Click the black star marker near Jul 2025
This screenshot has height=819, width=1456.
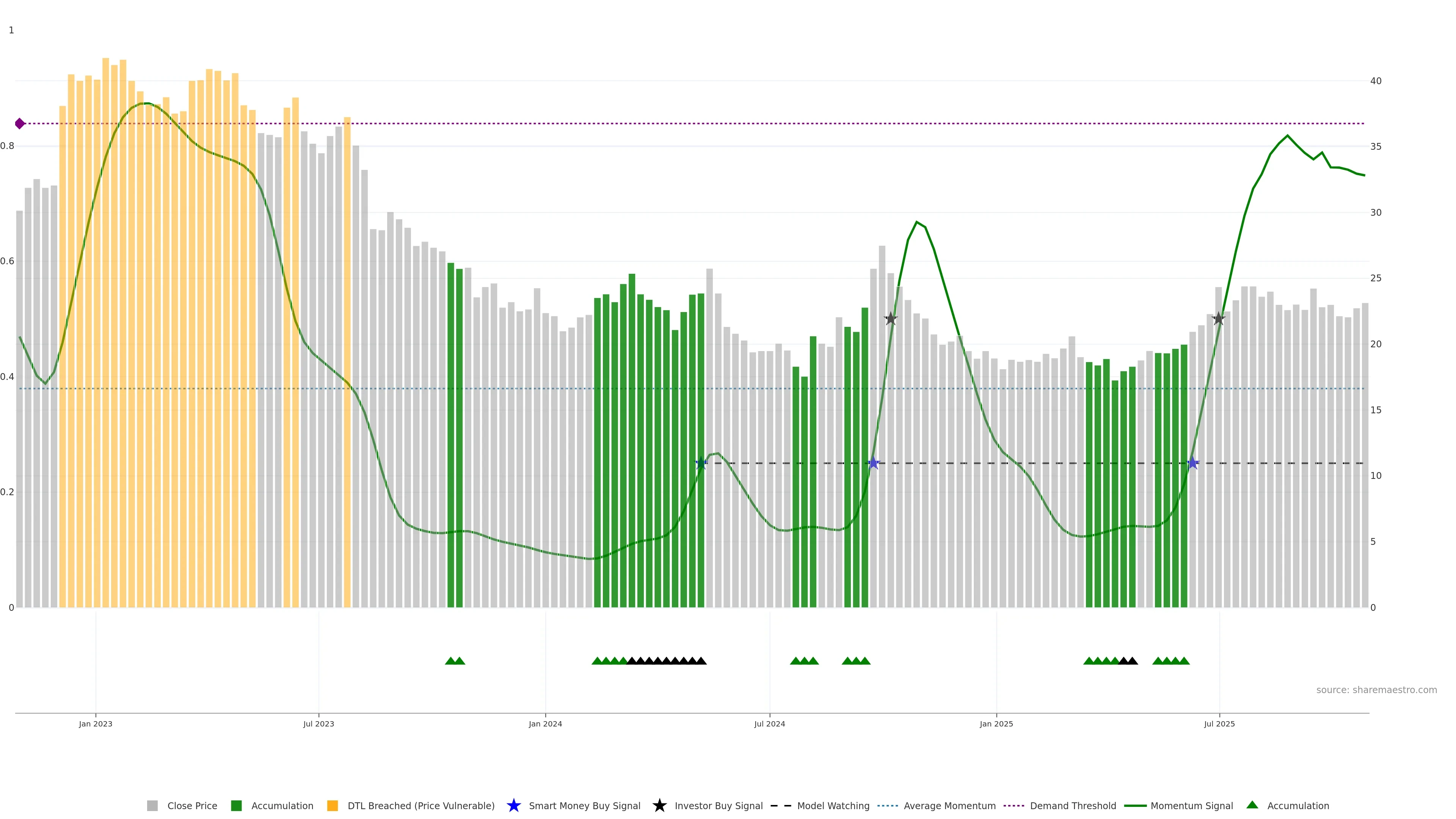tap(1218, 318)
